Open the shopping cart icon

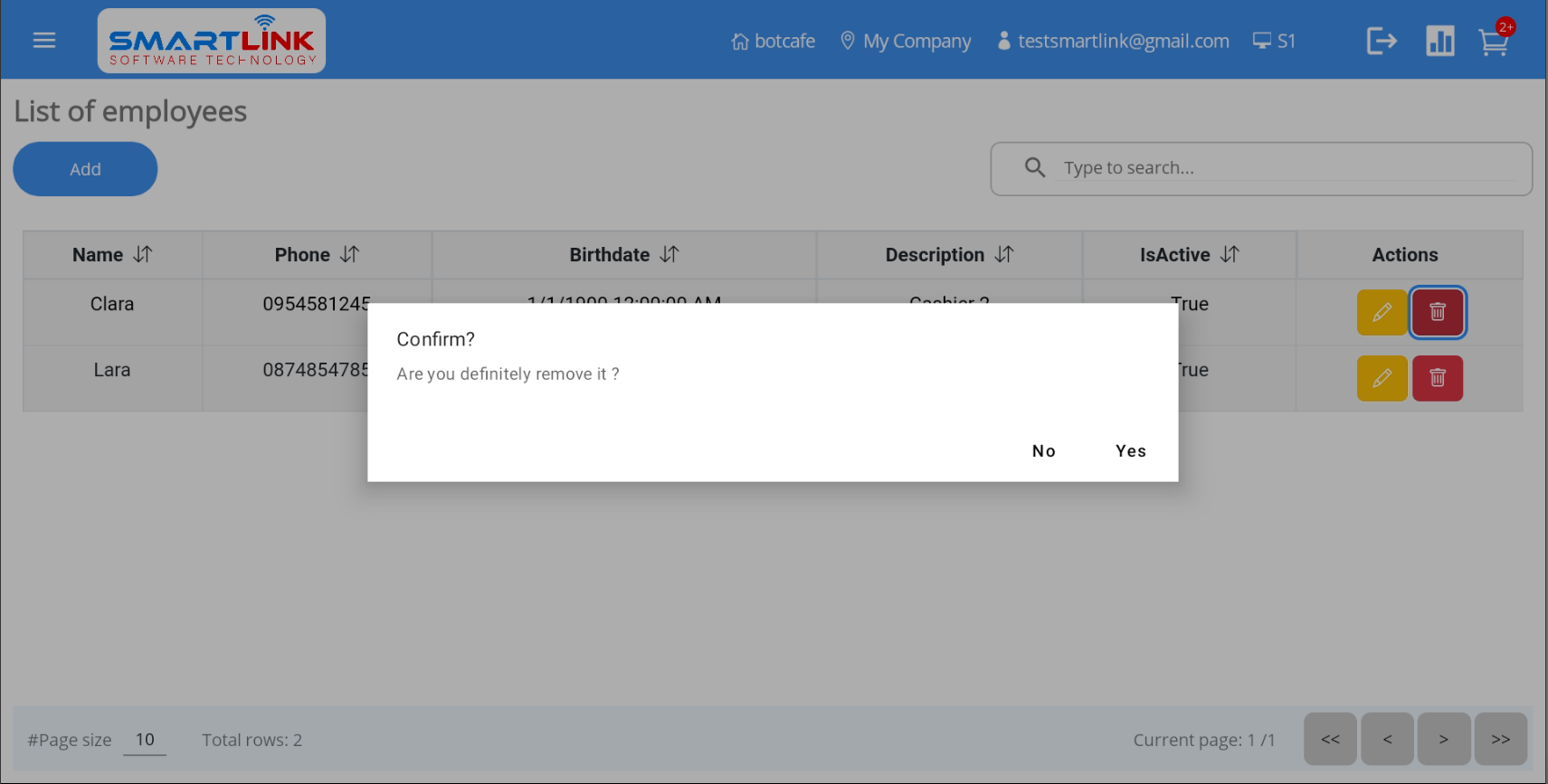(1493, 42)
